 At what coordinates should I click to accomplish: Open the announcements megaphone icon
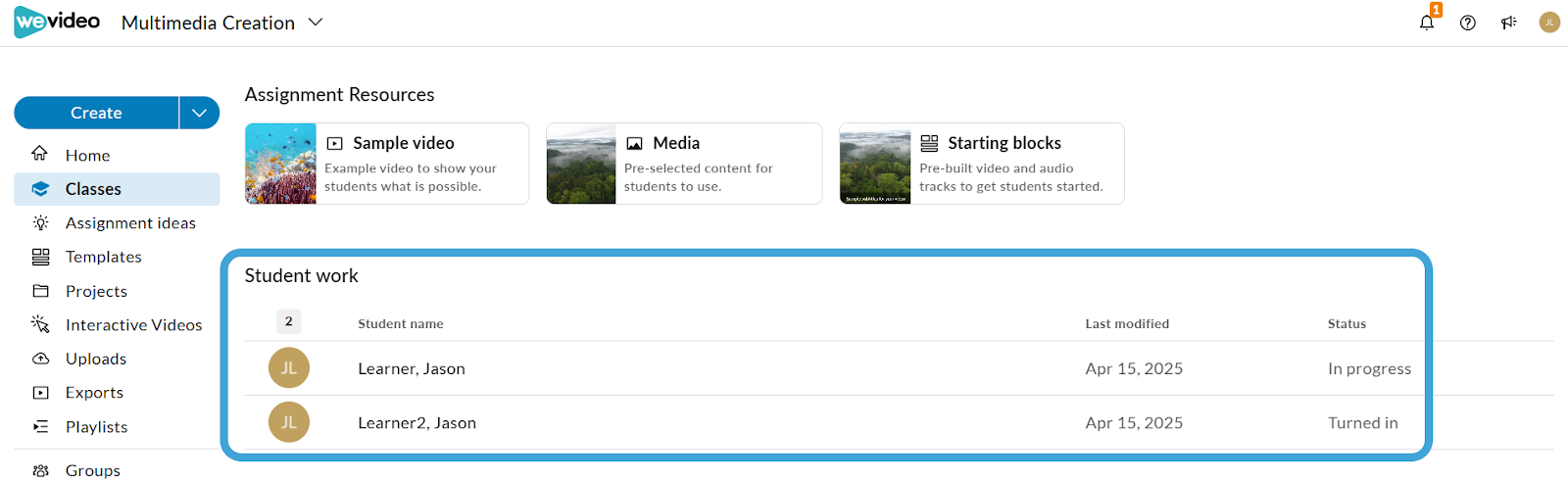point(1508,23)
